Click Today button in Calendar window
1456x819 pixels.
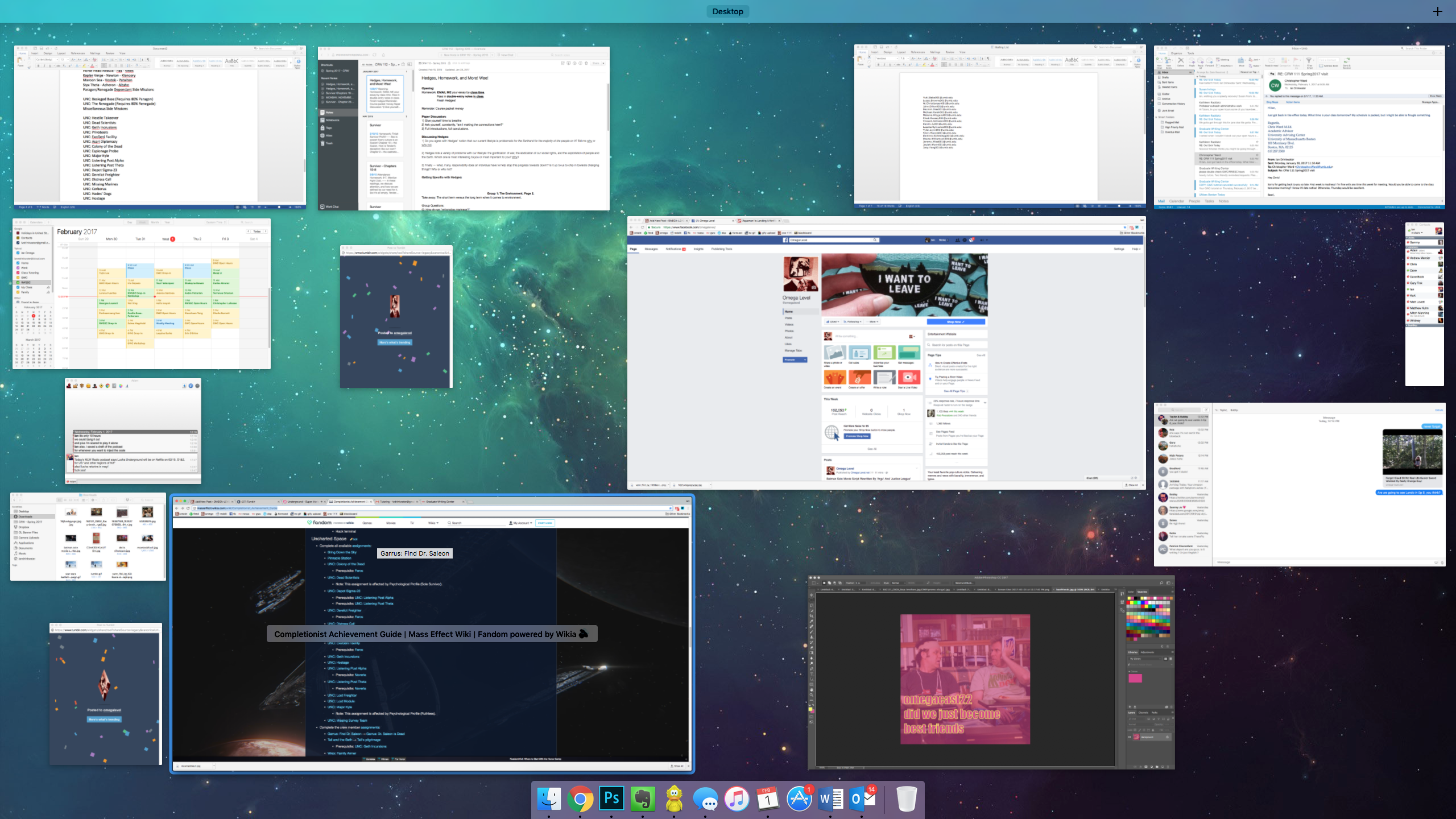point(257,231)
